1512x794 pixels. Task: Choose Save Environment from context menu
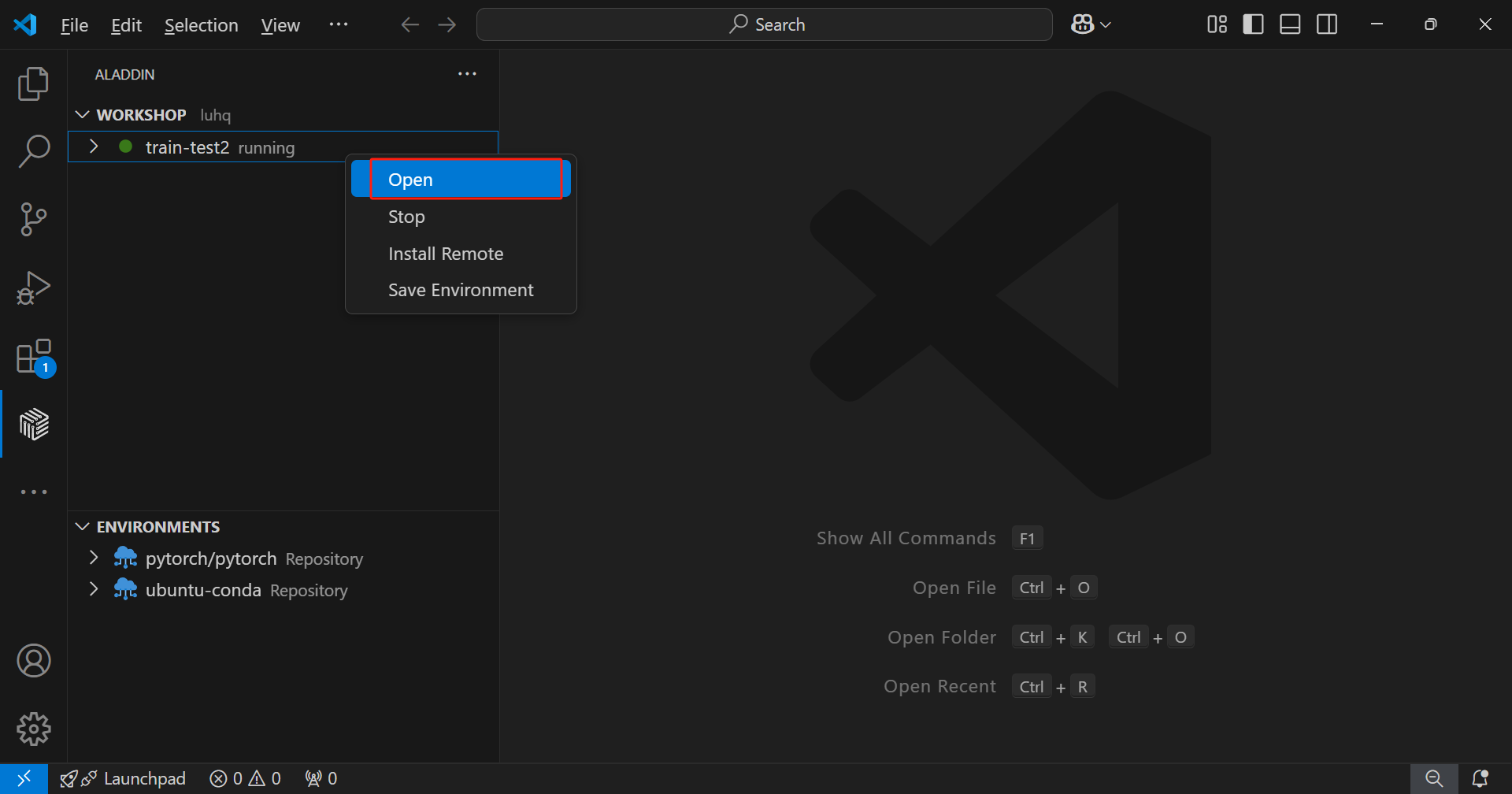tap(461, 290)
